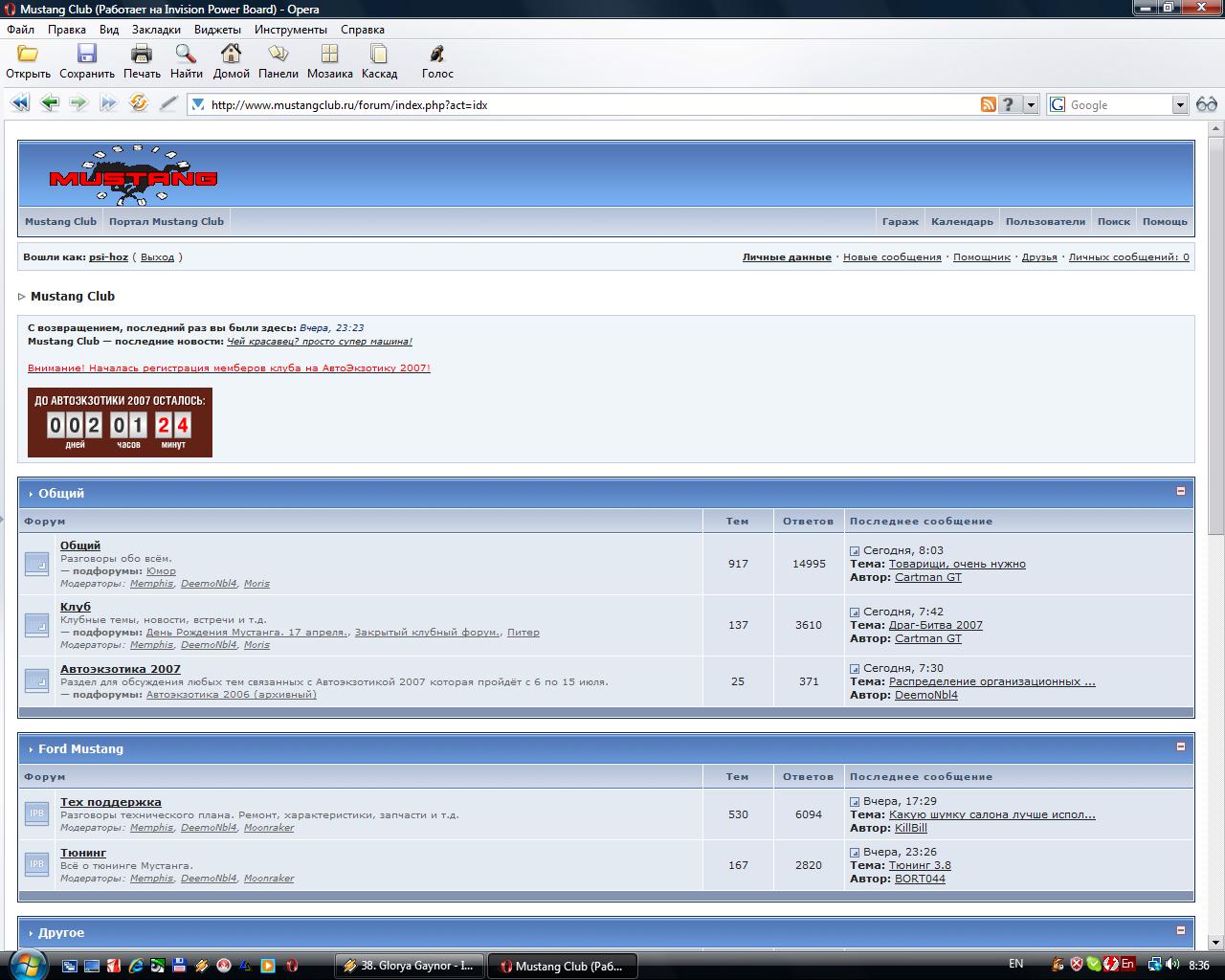Open user profile KillBill
Viewport: 1225px width, 980px height.
pos(911,828)
